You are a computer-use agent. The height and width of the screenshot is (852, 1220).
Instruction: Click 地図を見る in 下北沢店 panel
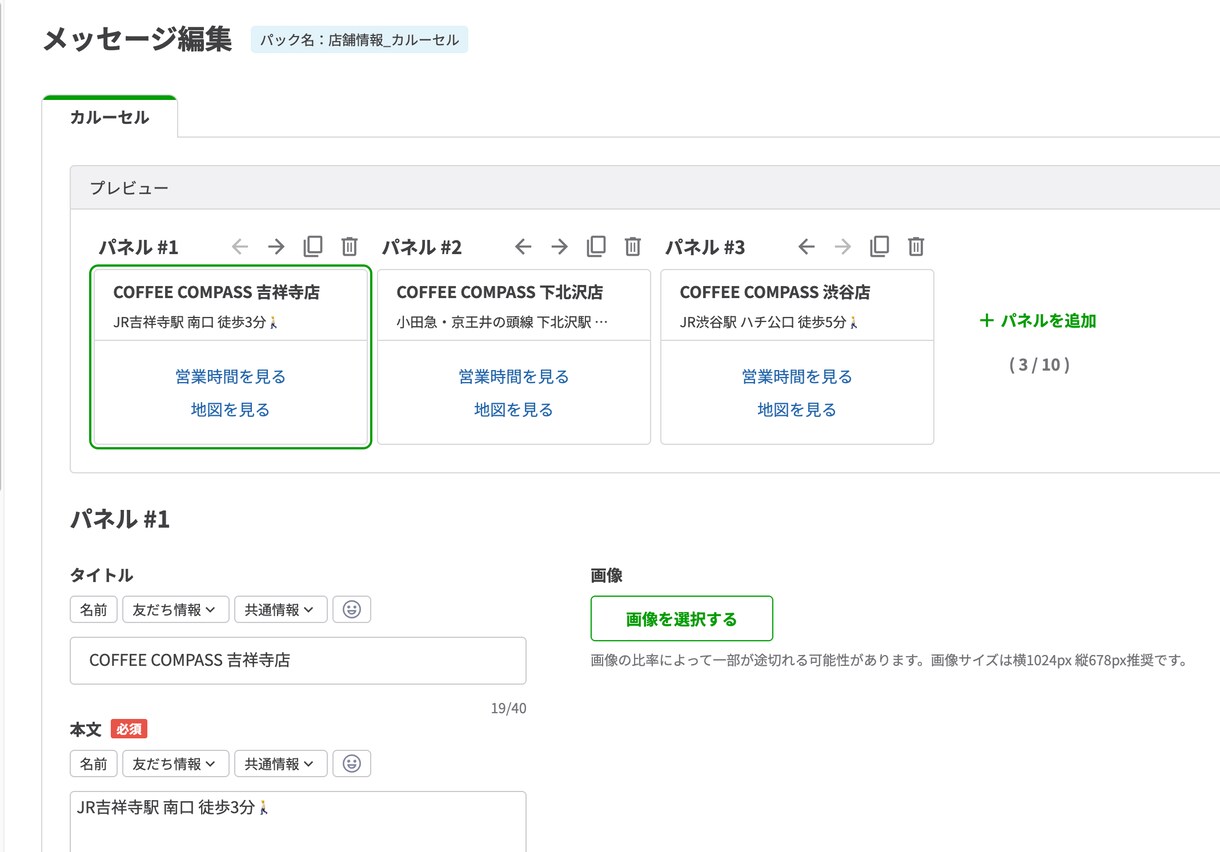pyautogui.click(x=514, y=410)
